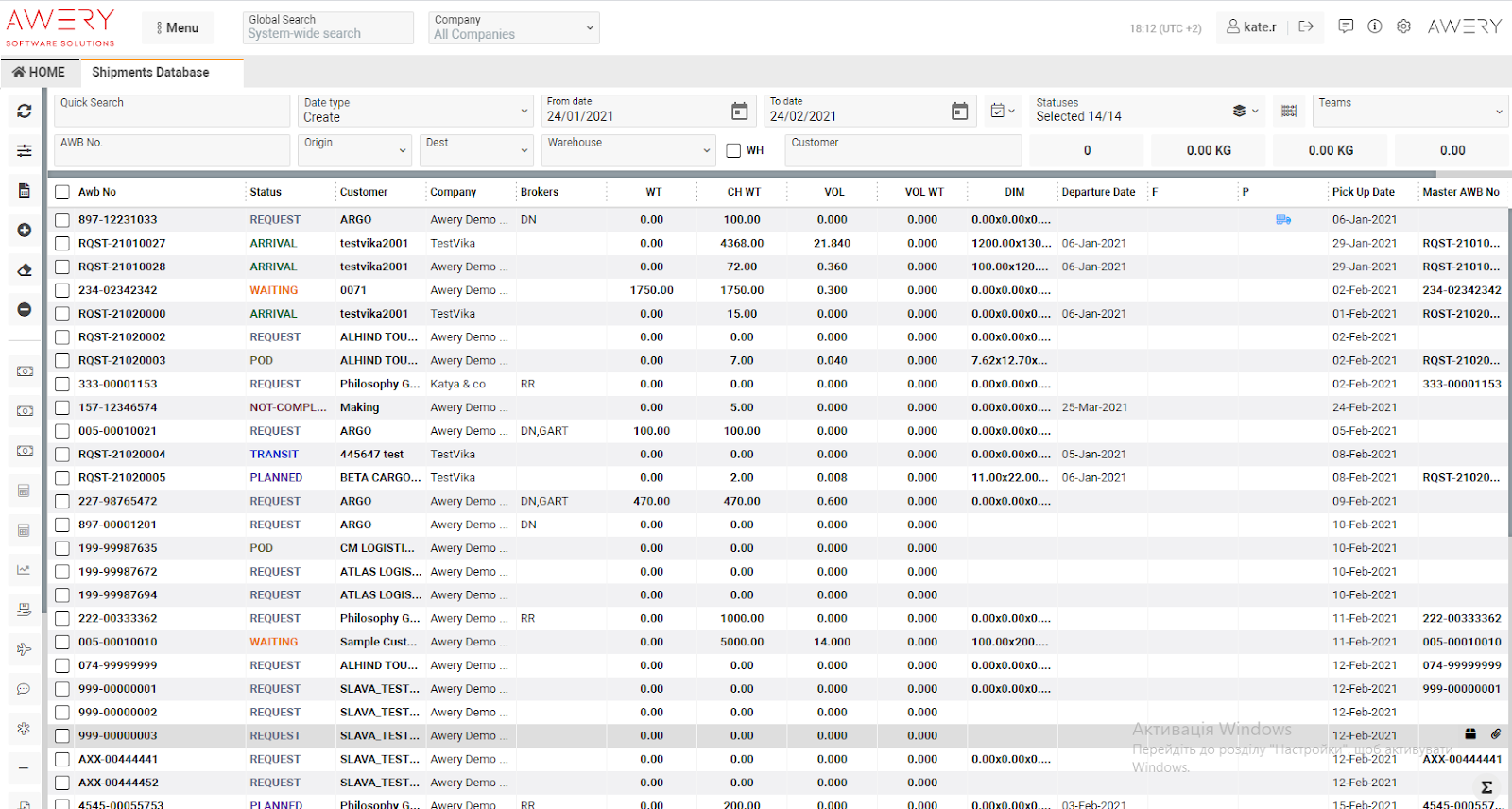
Task: Click the airplane icon in the sidebar
Action: pyautogui.click(x=24, y=649)
